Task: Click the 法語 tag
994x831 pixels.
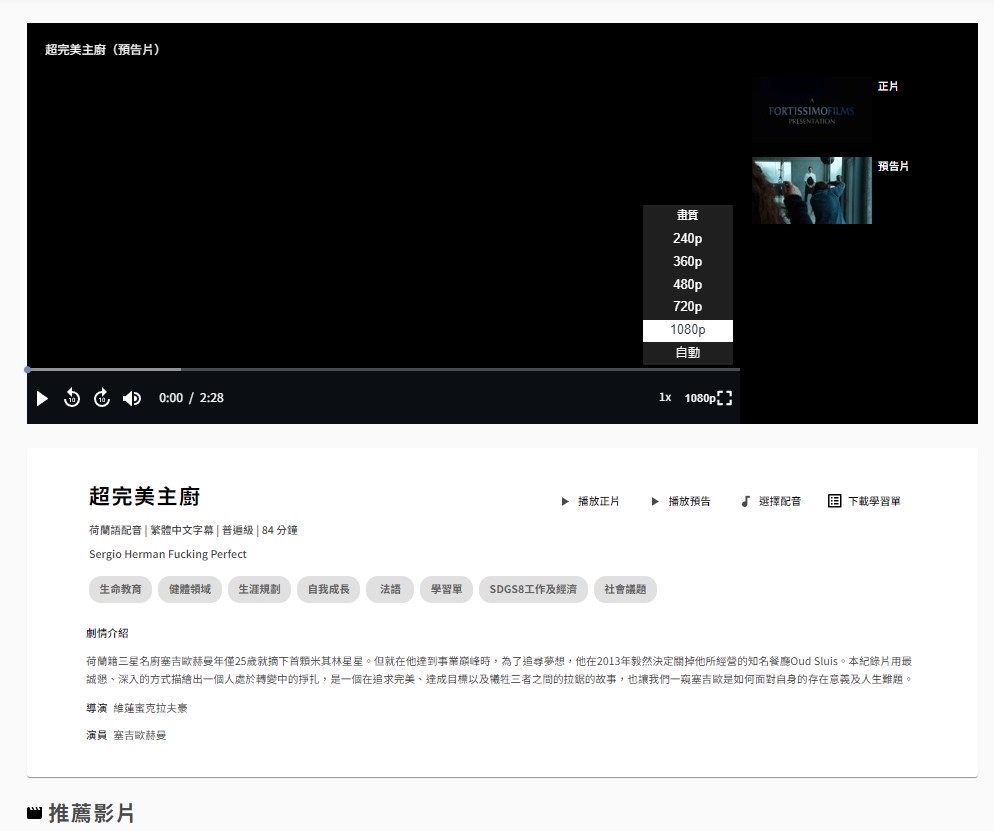Action: (390, 589)
